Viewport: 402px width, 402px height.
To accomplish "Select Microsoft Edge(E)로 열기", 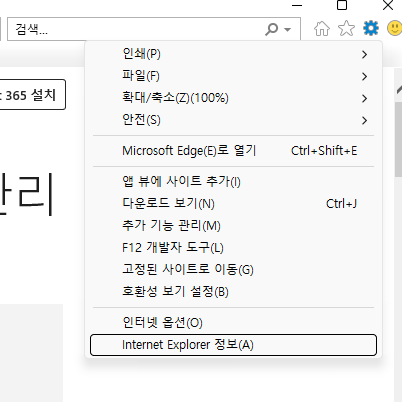I will 233,151.
